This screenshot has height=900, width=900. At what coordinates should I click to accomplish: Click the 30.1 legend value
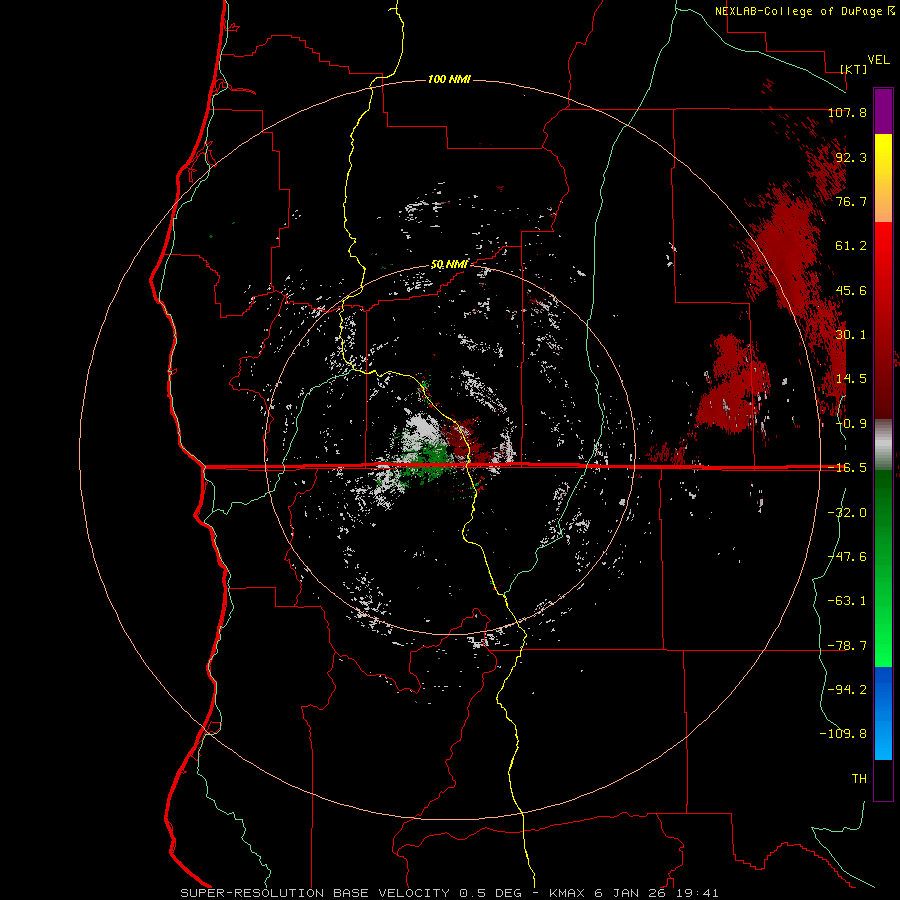point(851,335)
